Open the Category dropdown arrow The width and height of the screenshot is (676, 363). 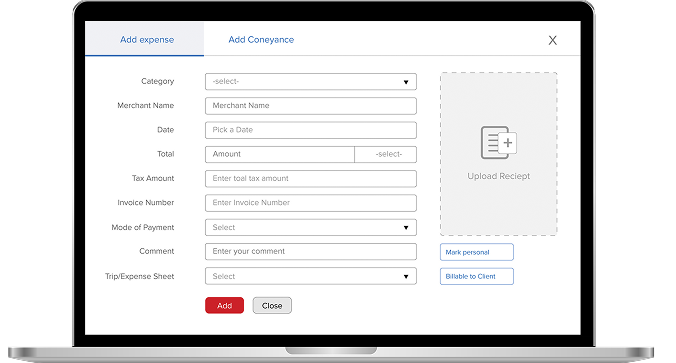click(x=406, y=82)
